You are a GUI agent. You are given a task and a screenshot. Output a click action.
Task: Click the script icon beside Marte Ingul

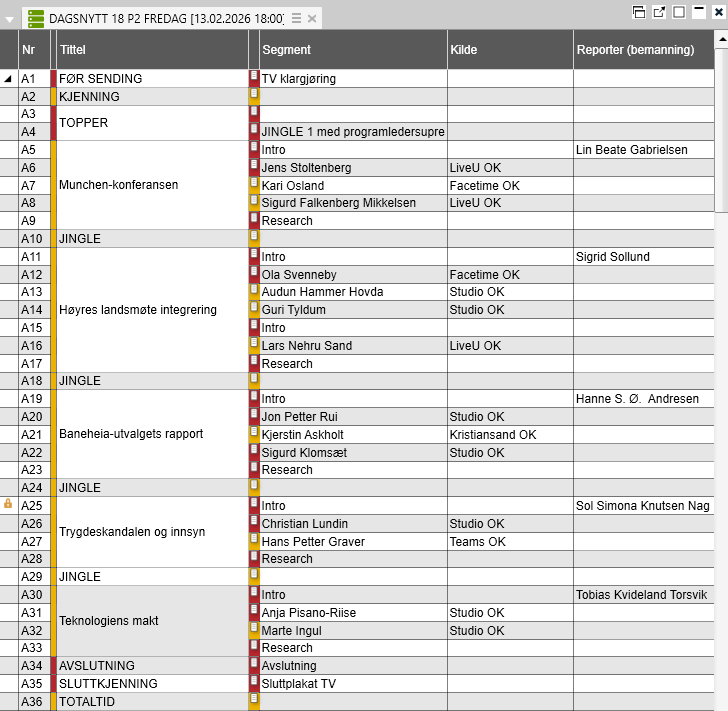coord(254,630)
